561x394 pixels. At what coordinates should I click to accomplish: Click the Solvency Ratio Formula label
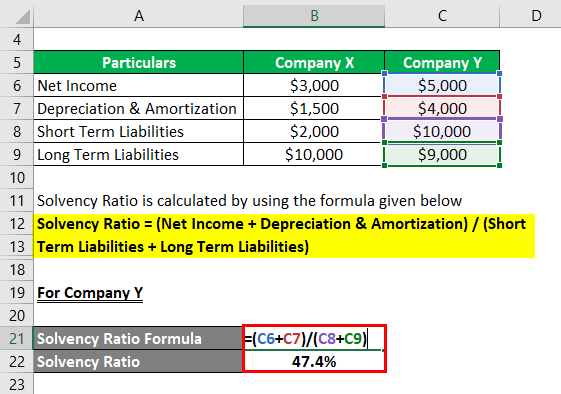click(x=138, y=339)
